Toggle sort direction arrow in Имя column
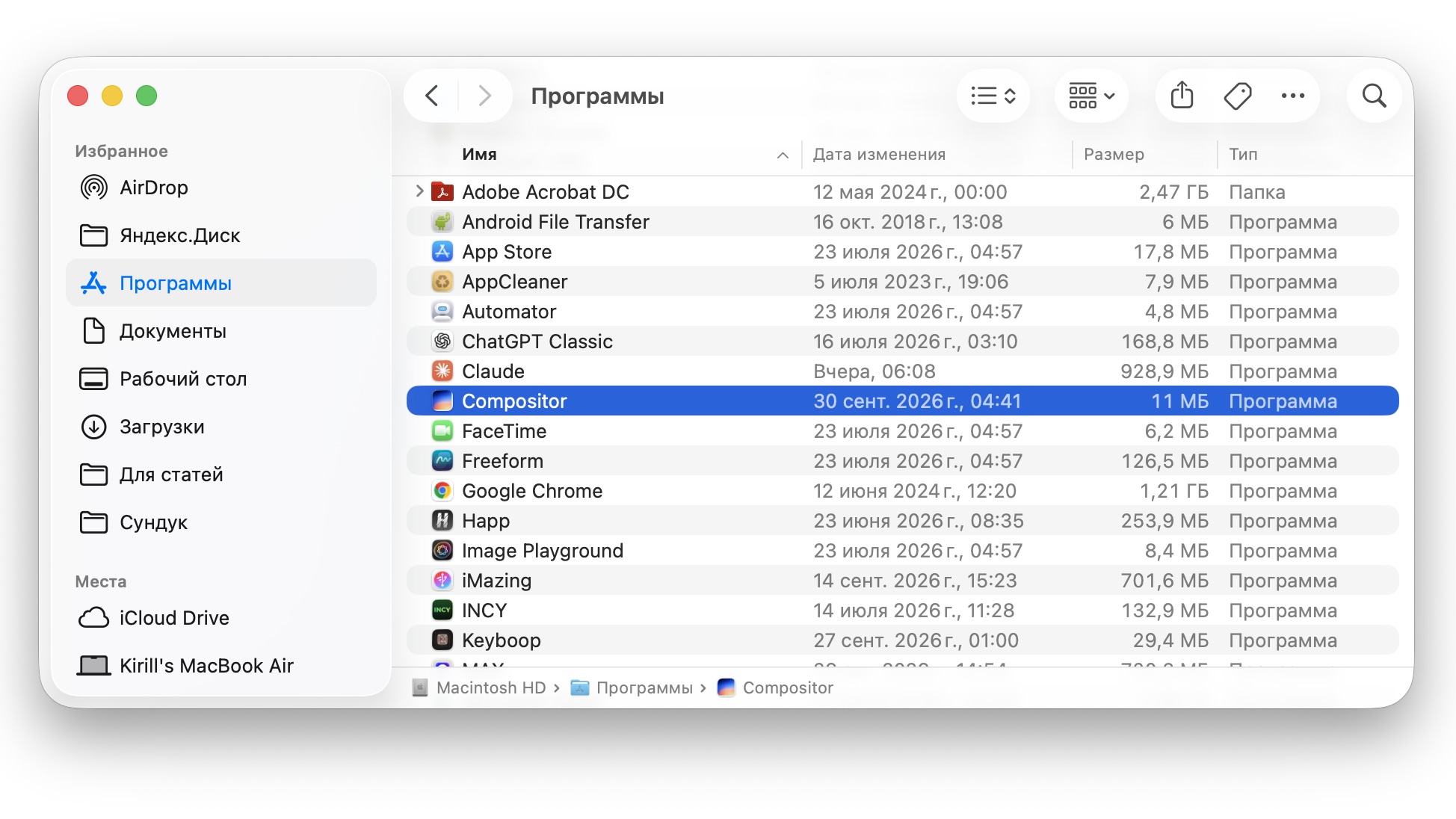The image size is (1456, 819). pos(783,155)
